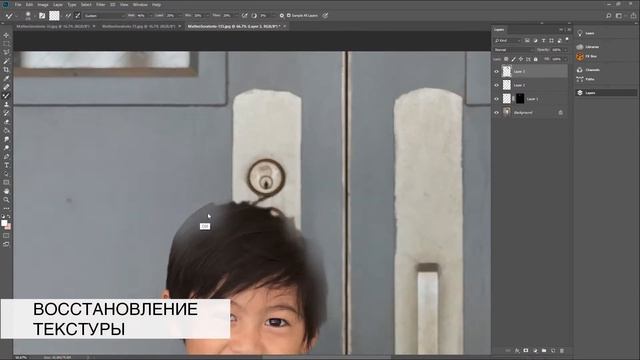Open the Filter menu
This screenshot has height=360, width=640.
pos(100,4)
